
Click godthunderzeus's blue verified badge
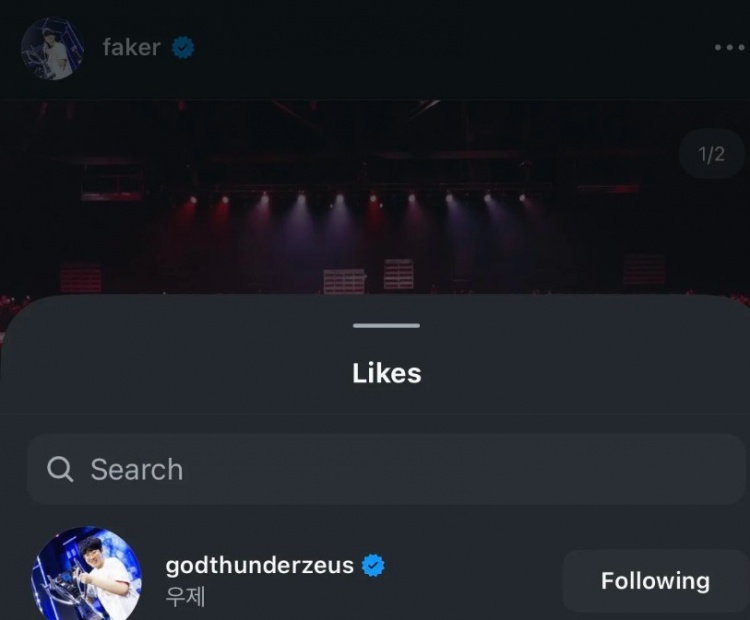[373, 565]
